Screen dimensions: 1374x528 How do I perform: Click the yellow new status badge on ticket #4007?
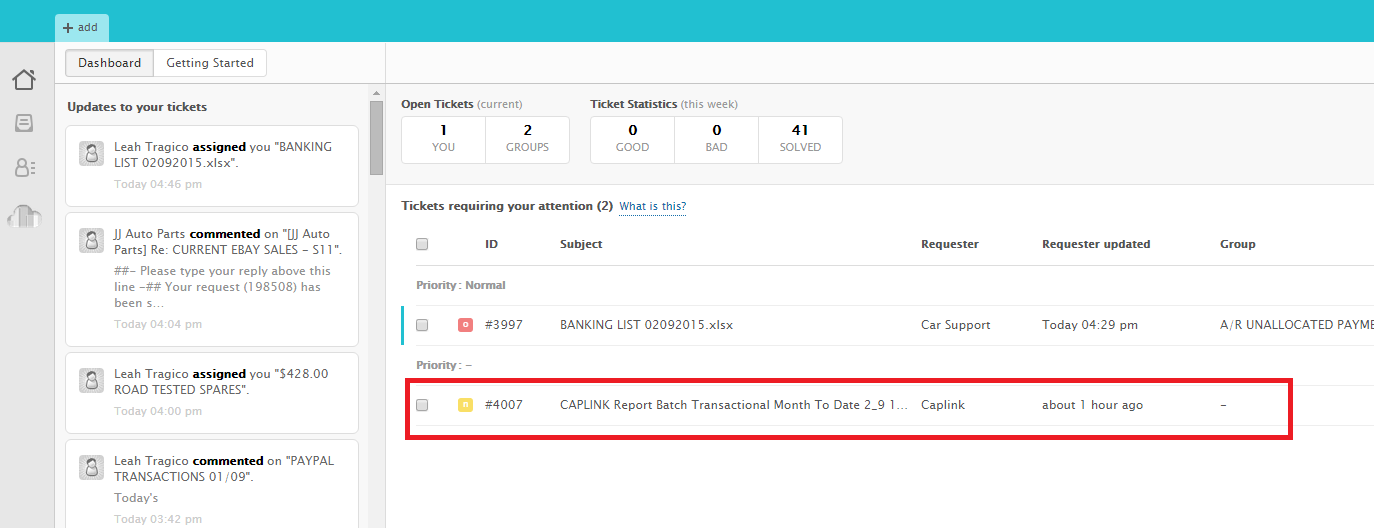coord(465,405)
